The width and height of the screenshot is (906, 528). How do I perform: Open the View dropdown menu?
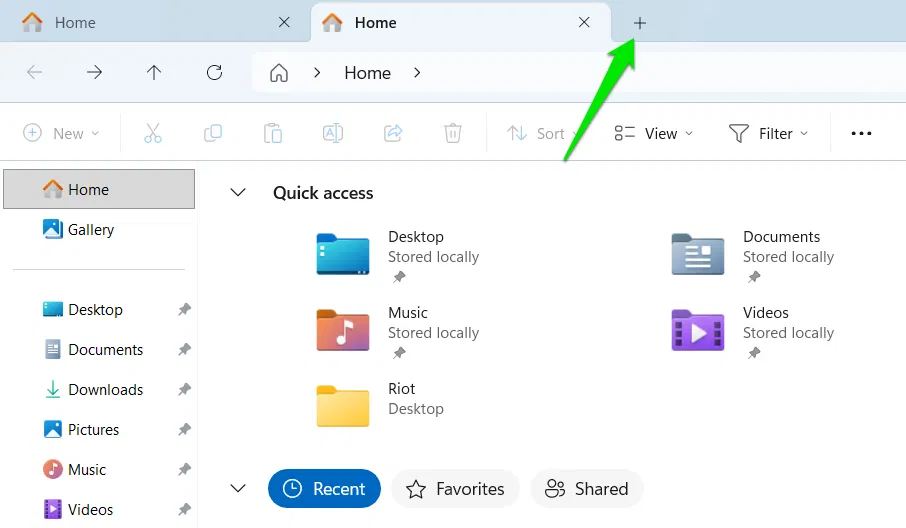[653, 133]
